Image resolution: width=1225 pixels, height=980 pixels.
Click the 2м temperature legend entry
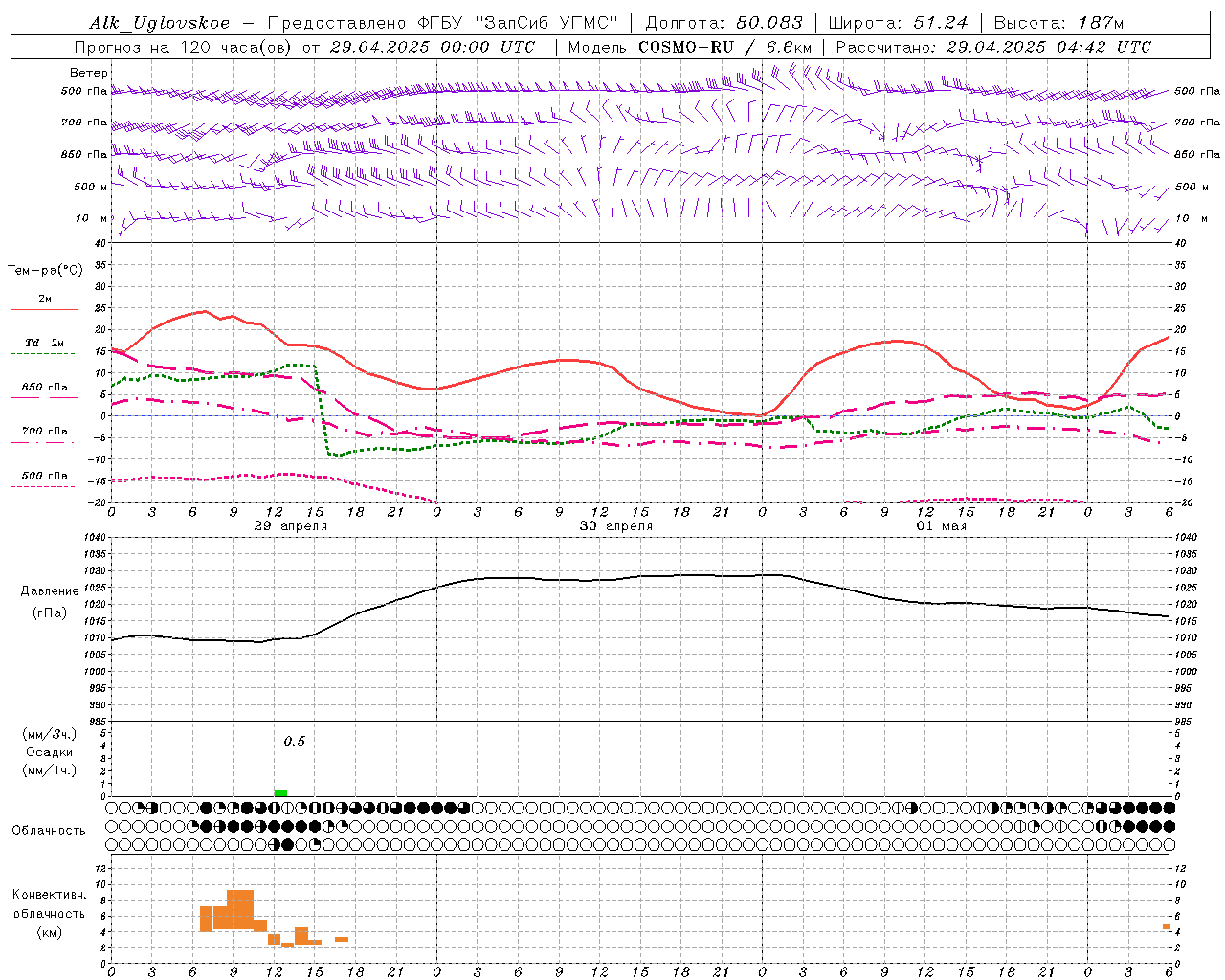[45, 299]
